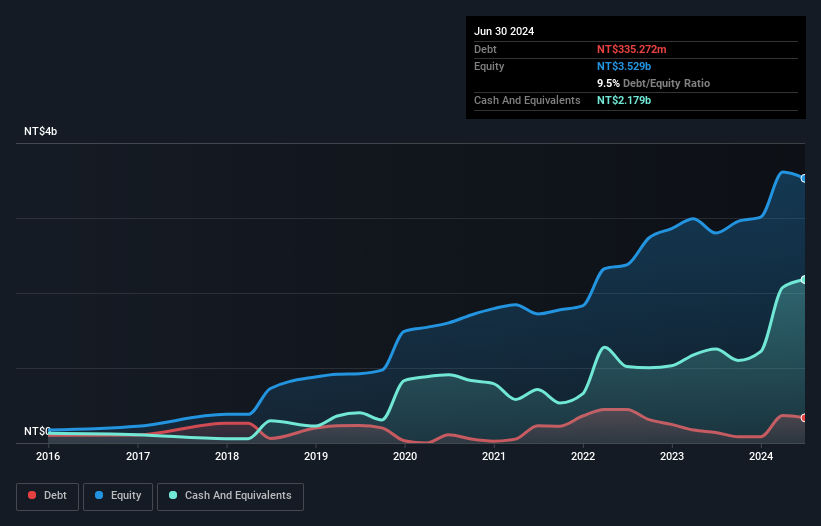Click the tooltip Equity row label
Image resolution: width=821 pixels, height=526 pixels.
[x=489, y=66]
